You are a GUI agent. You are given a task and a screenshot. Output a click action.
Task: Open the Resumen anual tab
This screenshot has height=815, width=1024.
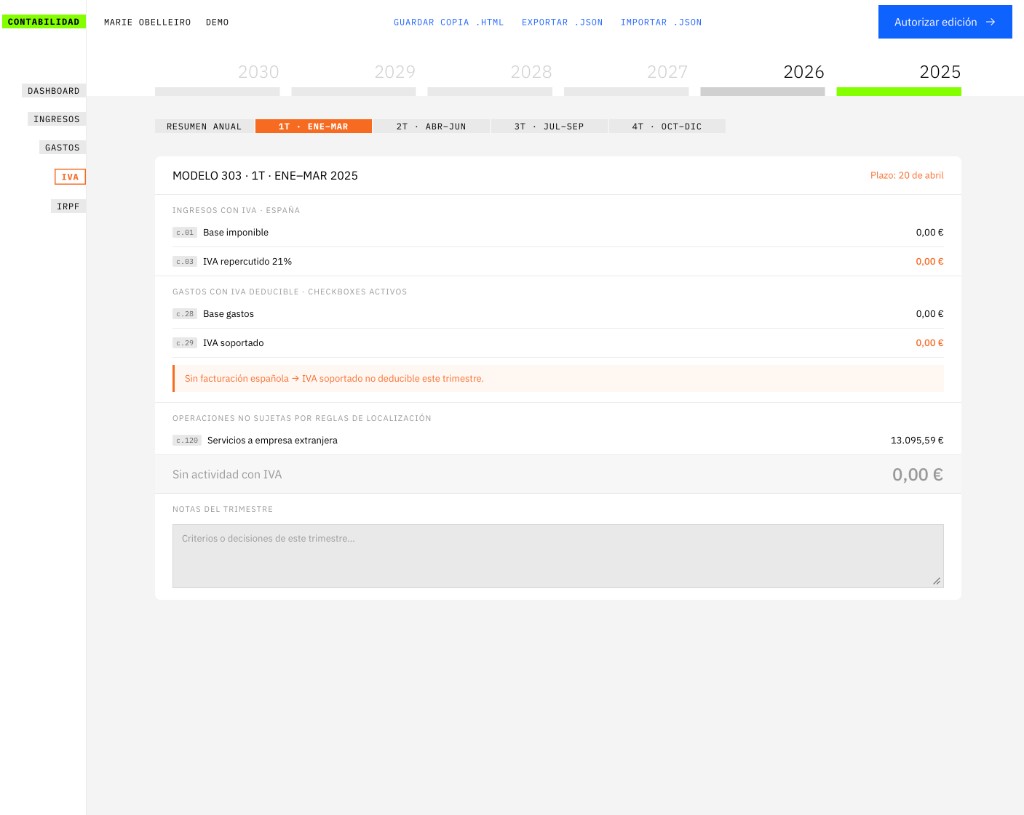tap(204, 126)
